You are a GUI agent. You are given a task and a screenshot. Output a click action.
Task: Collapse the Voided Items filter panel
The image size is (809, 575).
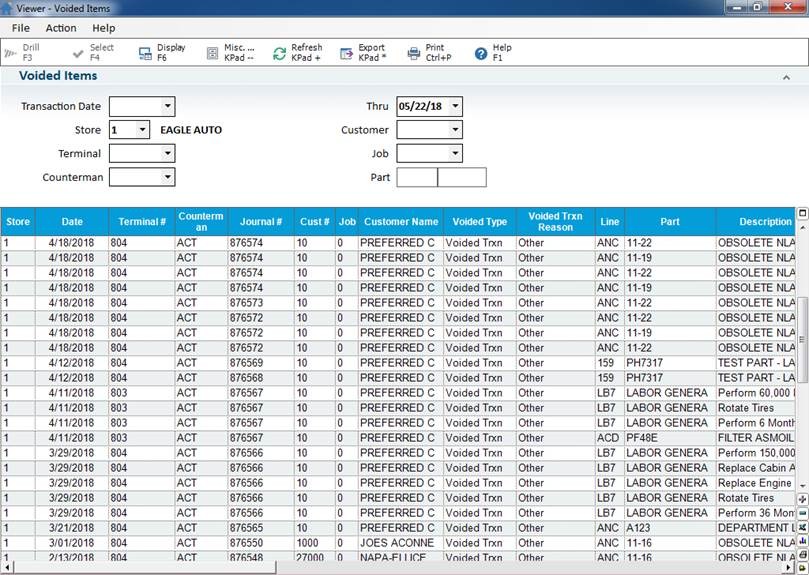tap(786, 77)
